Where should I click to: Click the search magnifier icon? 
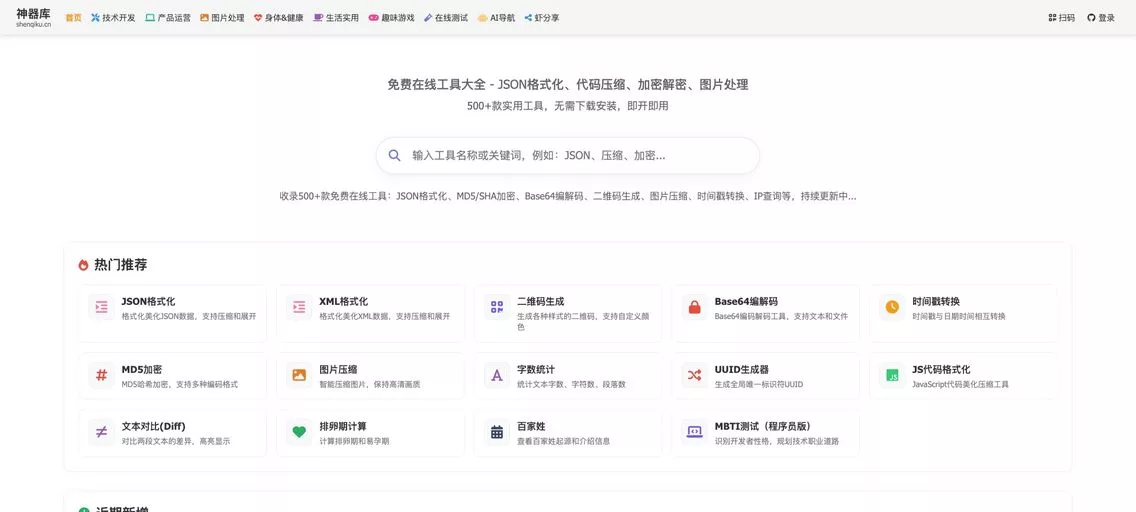click(x=395, y=155)
